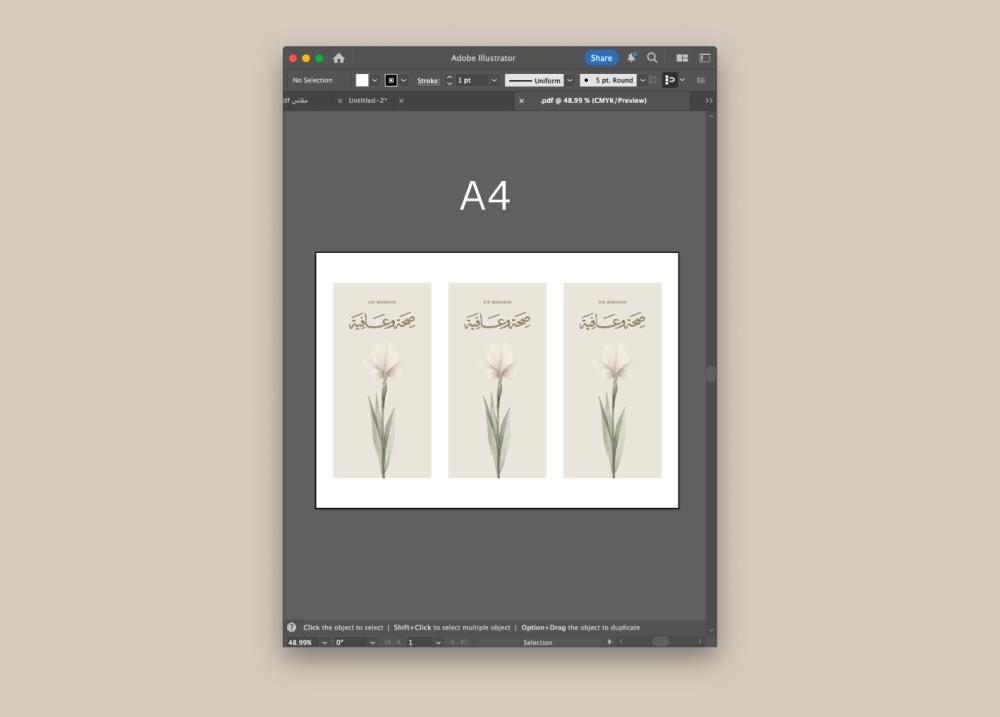Show hidden tabs with the double chevron
Viewport: 1000px width, 717px height.
pyautogui.click(x=709, y=101)
